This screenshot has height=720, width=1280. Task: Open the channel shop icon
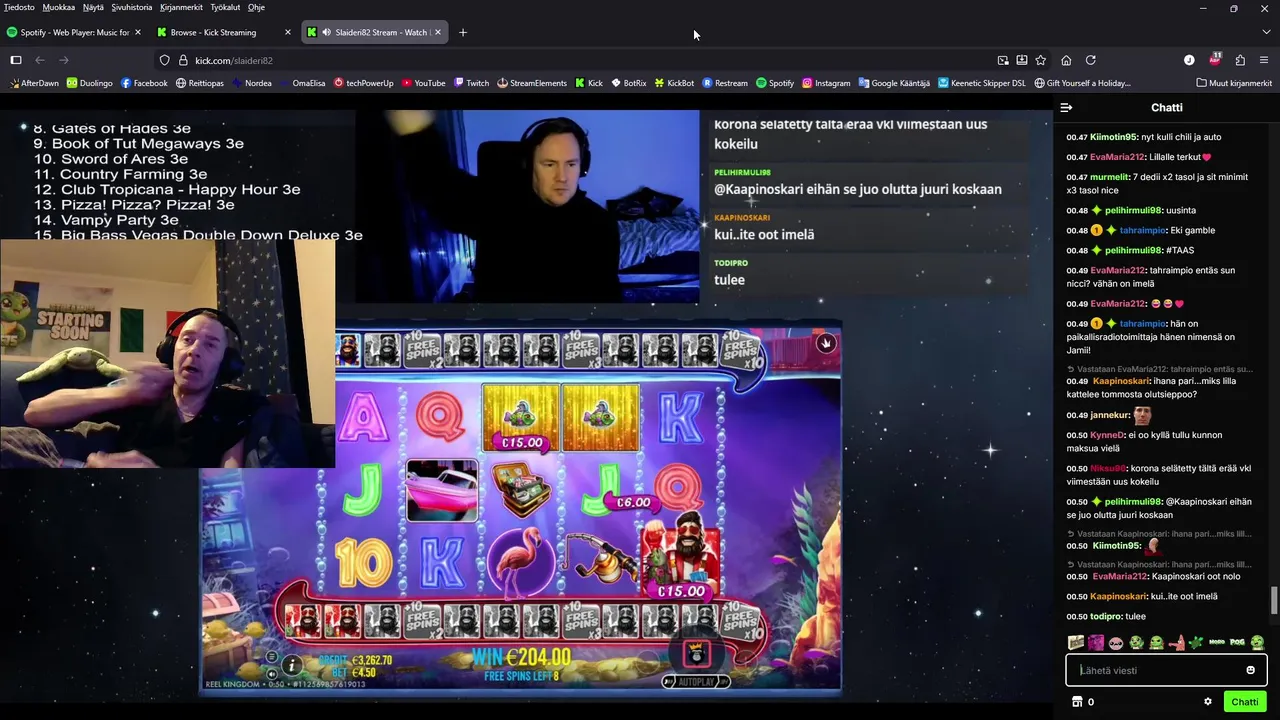click(1077, 702)
